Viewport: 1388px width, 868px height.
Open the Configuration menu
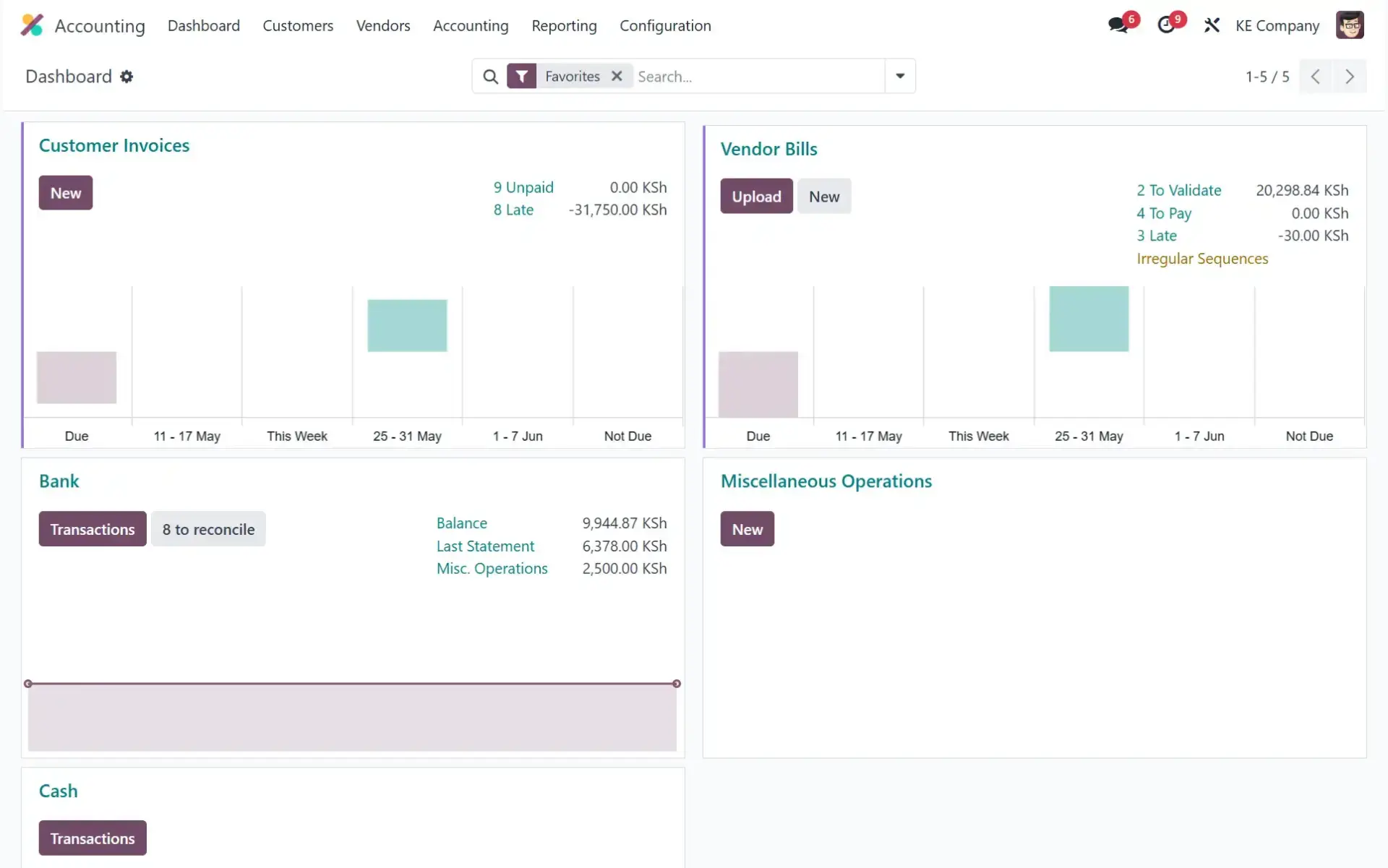click(665, 25)
